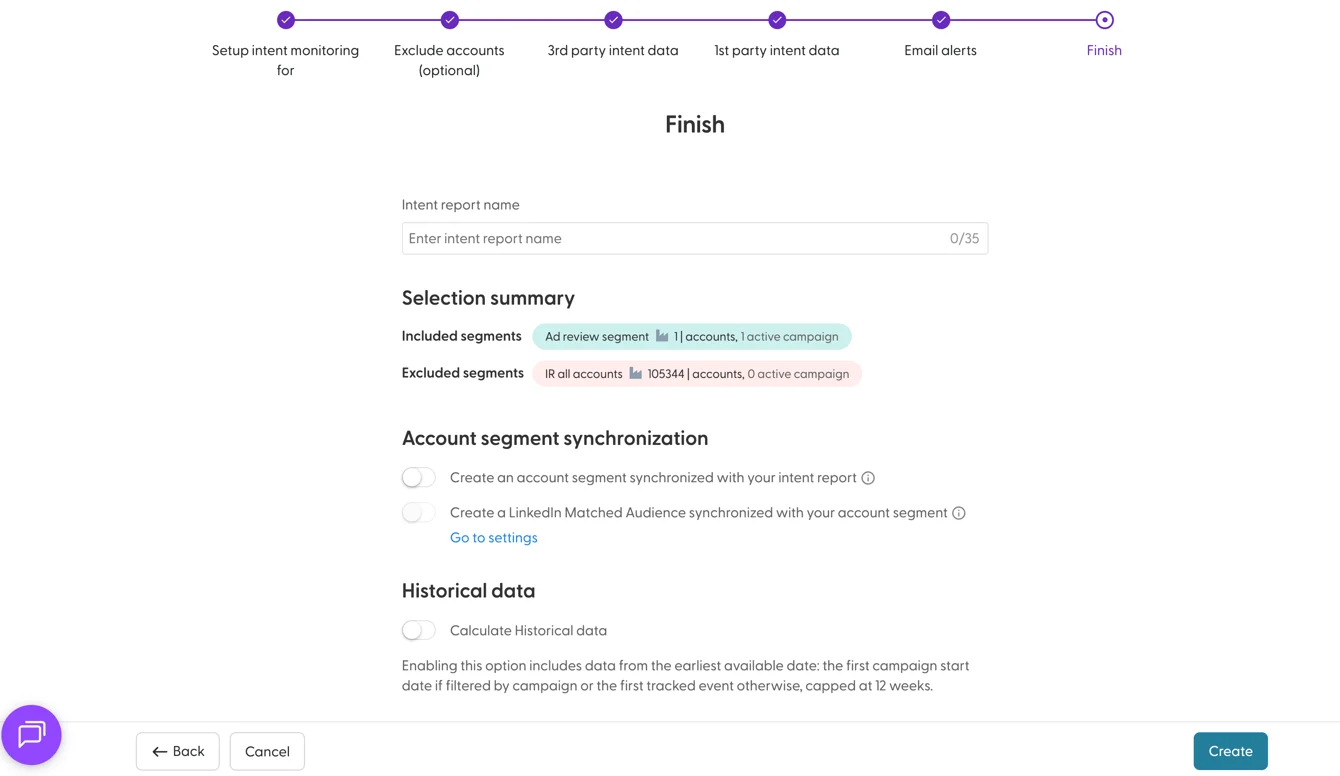Click the Finish step circle
The height and width of the screenshot is (776, 1340).
click(x=1104, y=20)
